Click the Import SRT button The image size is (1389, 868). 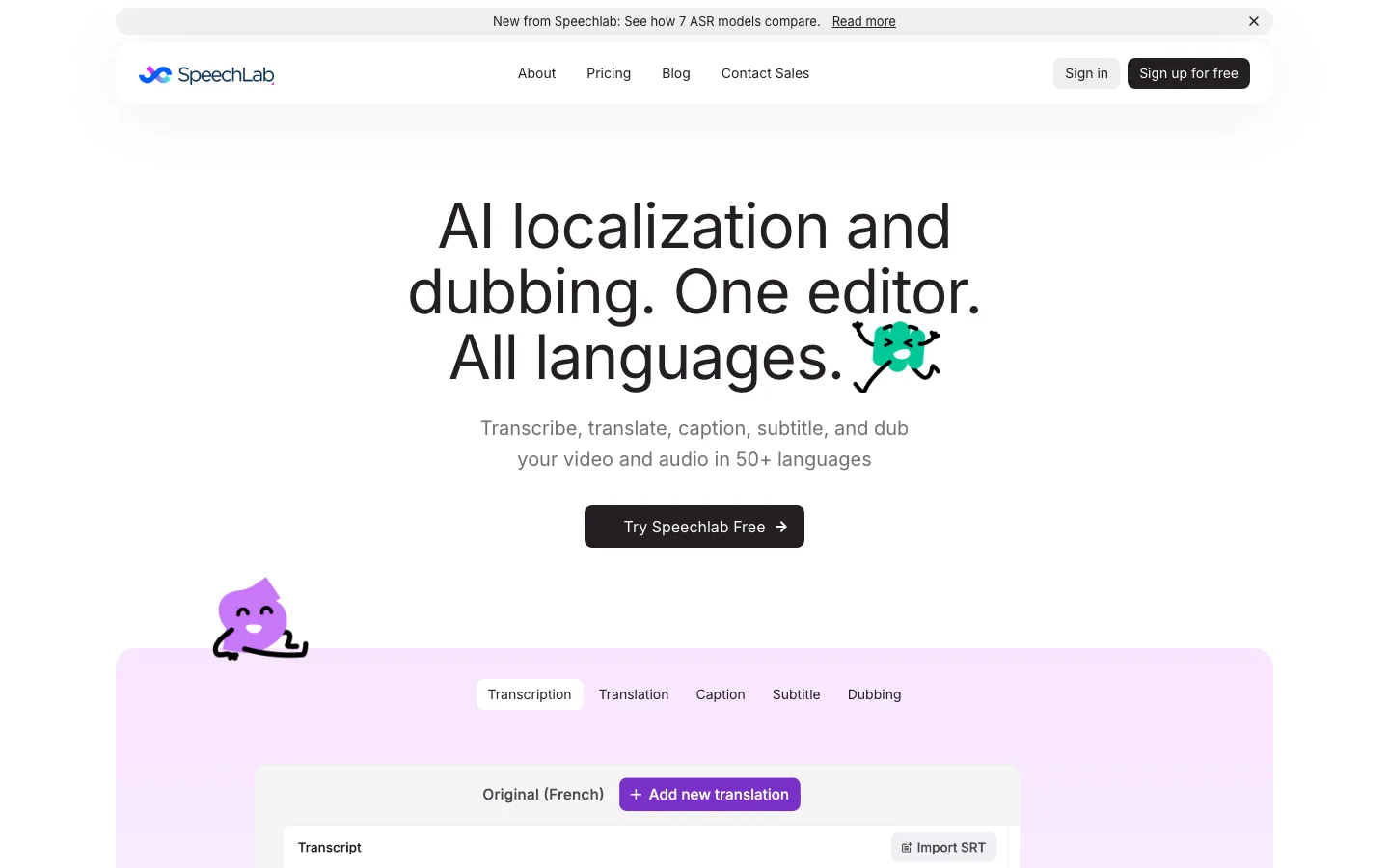943,848
